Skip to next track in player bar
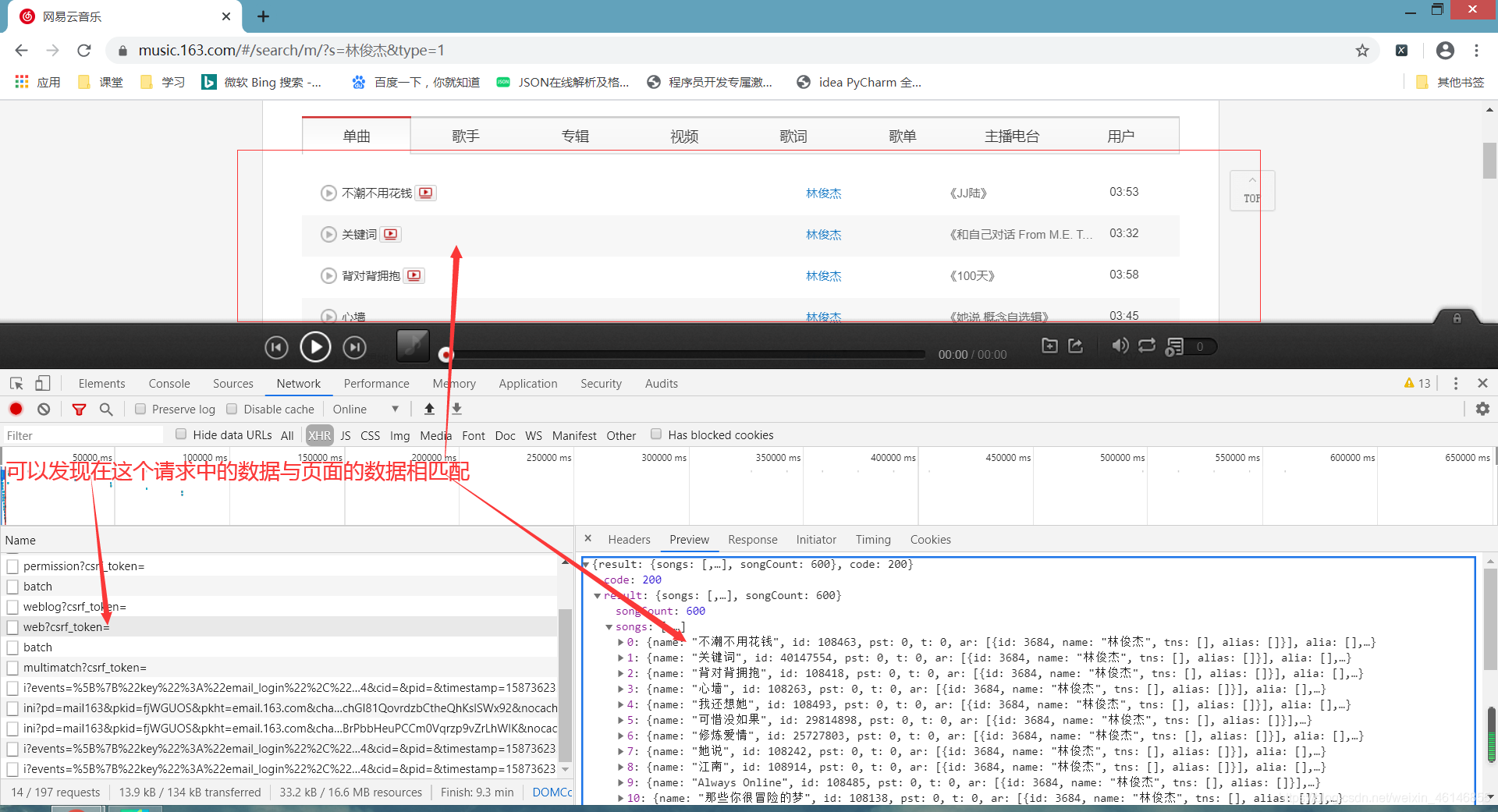1498x812 pixels. (x=355, y=347)
